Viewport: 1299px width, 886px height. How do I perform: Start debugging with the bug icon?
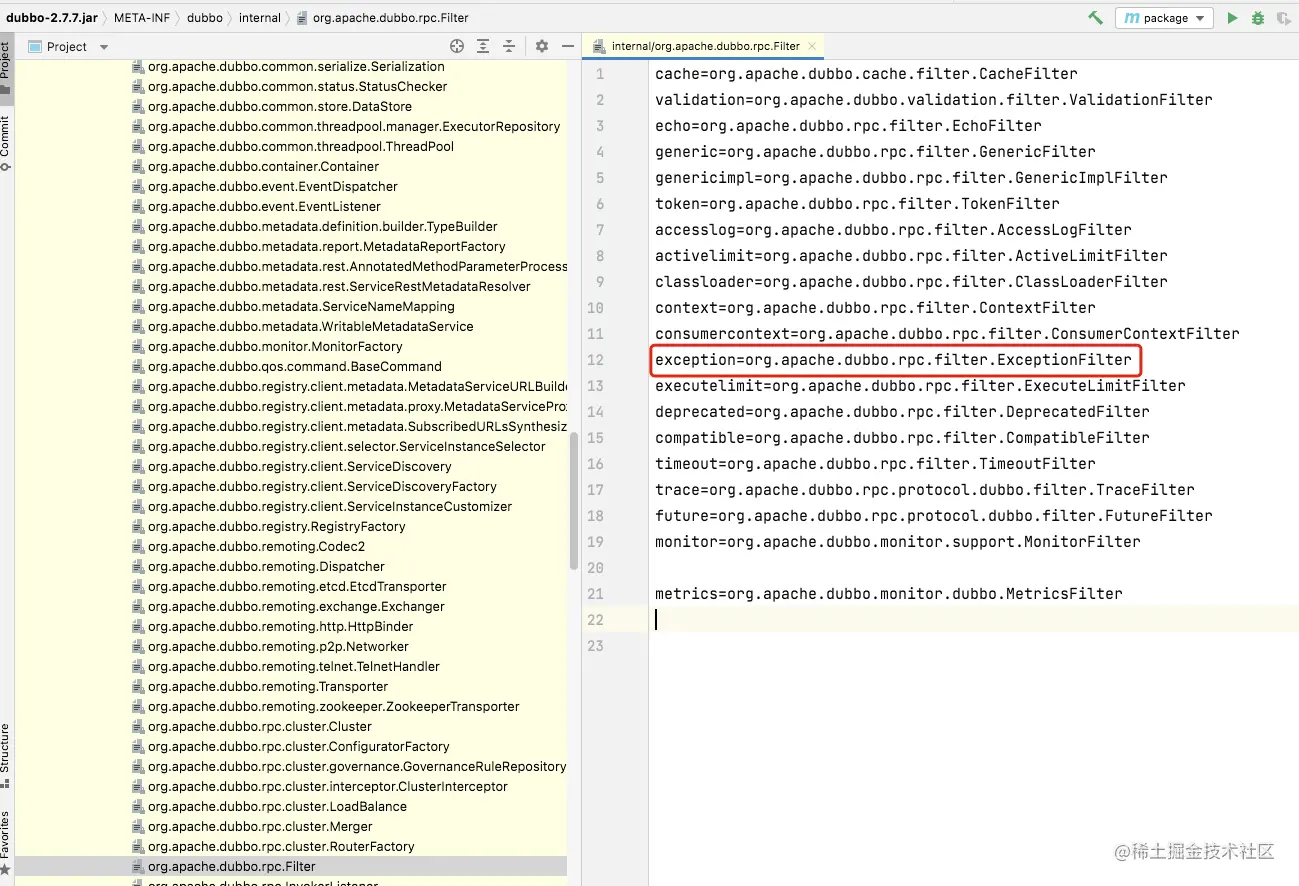point(1258,18)
